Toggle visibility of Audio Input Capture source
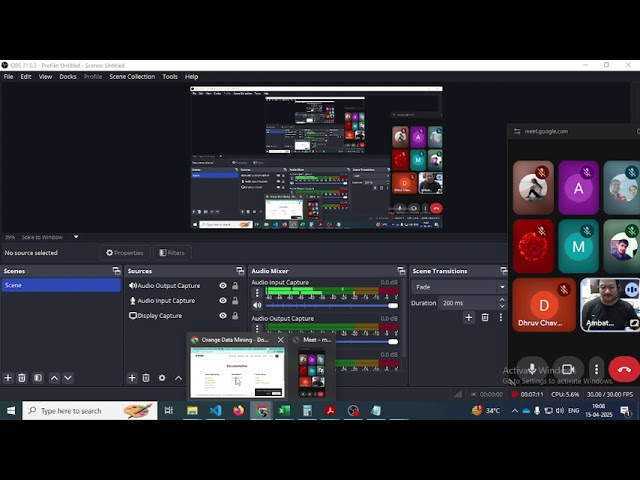 pyautogui.click(x=223, y=301)
